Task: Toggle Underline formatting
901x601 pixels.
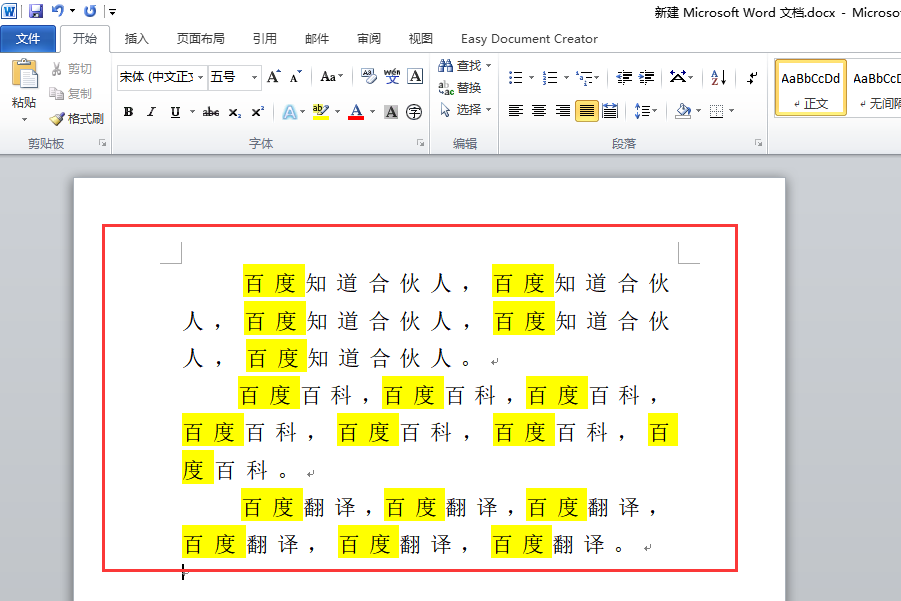Action: (x=175, y=112)
